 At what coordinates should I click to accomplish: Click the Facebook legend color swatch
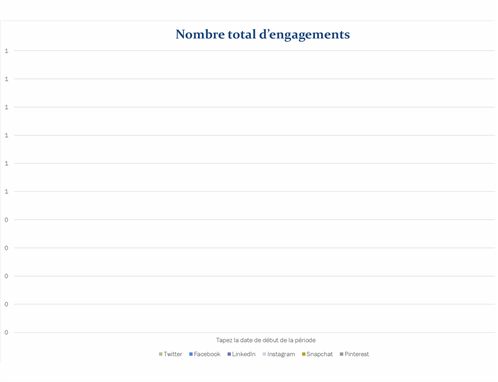tap(191, 354)
